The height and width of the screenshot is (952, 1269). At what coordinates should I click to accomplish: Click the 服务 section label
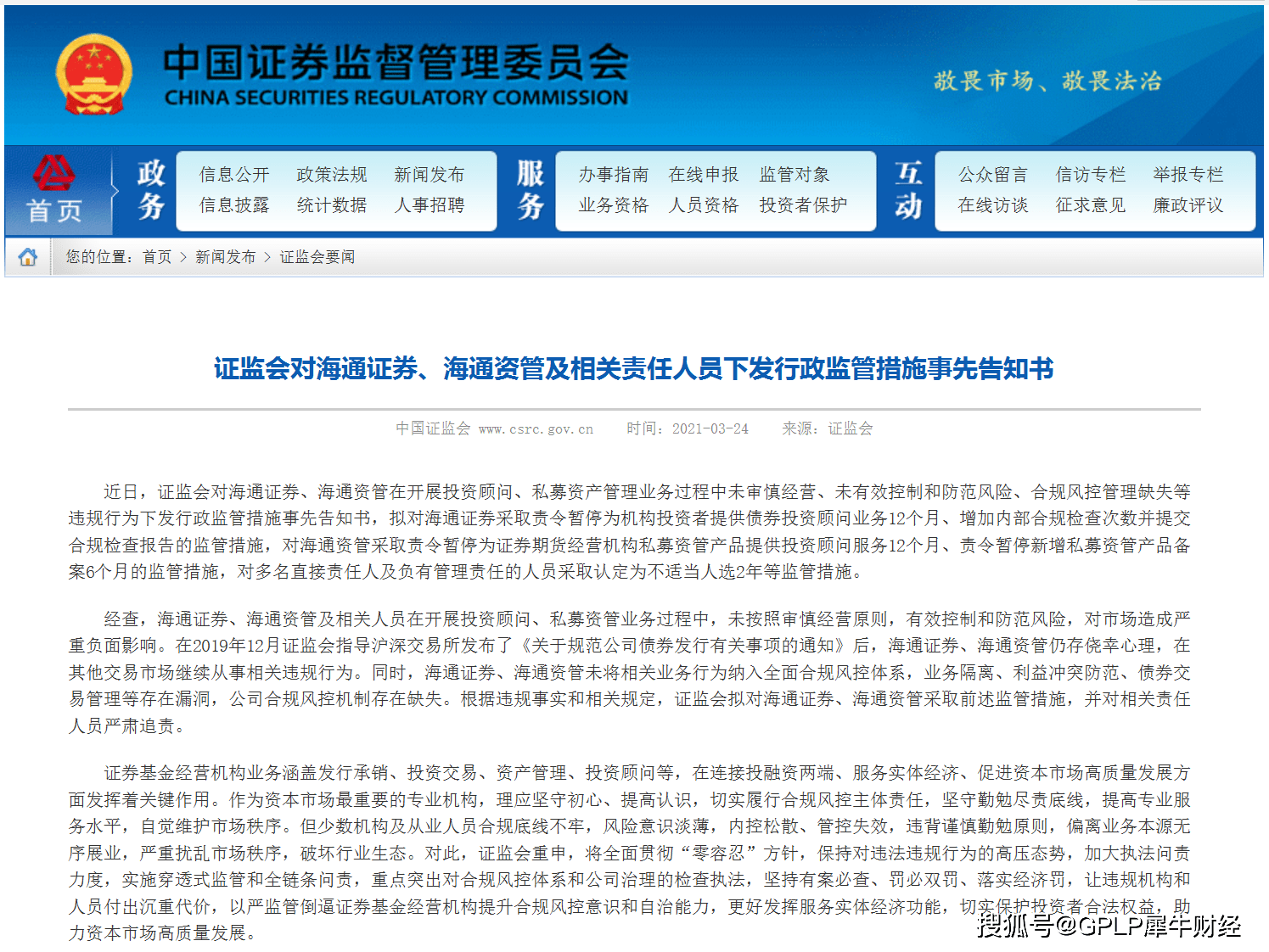pyautogui.click(x=531, y=189)
